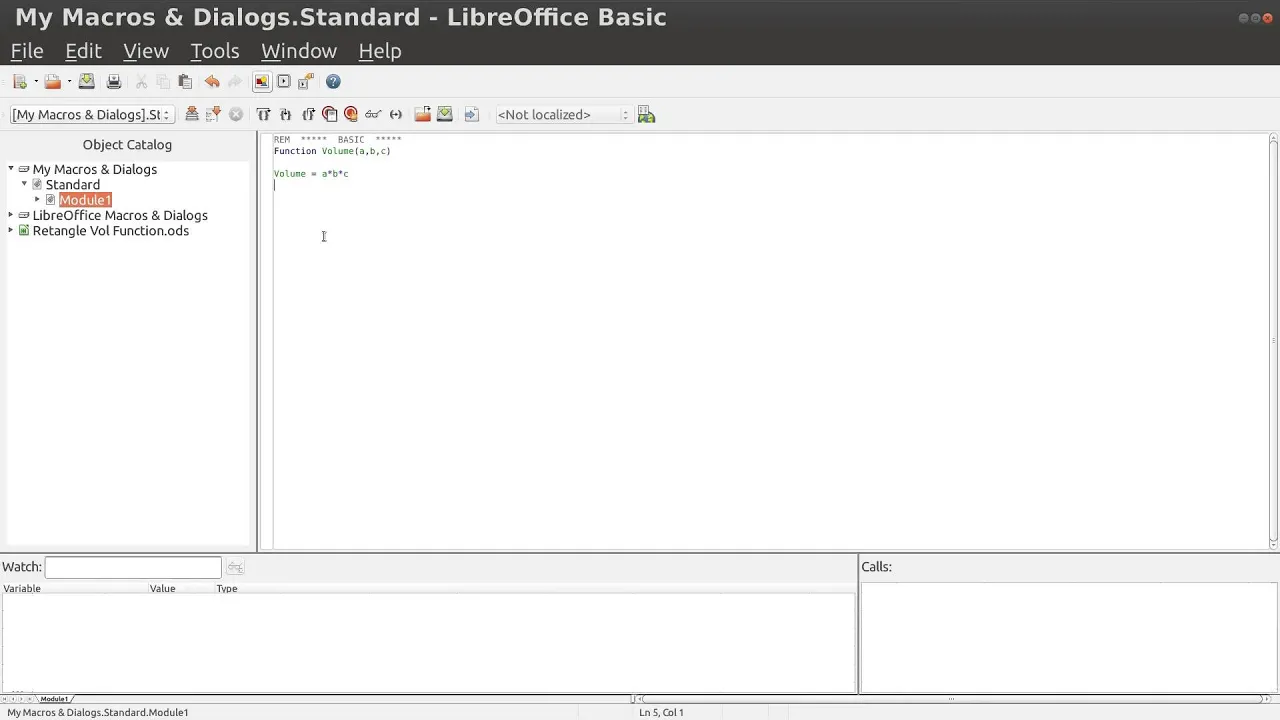Select My Macros & Dialogs tree item
1280x720 pixels.
94,169
